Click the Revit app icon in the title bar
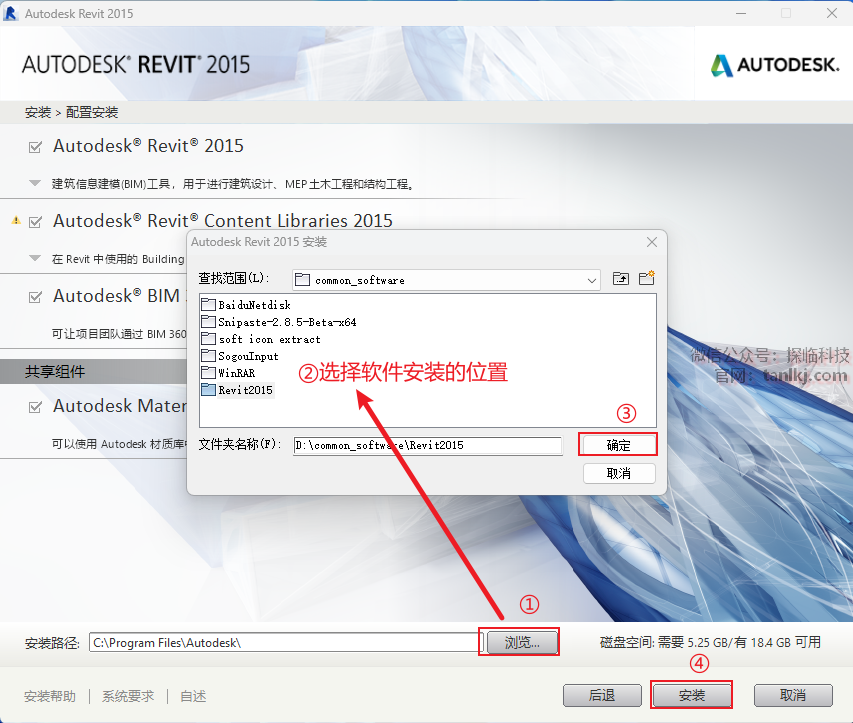Image resolution: width=853 pixels, height=723 pixels. click(x=10, y=13)
